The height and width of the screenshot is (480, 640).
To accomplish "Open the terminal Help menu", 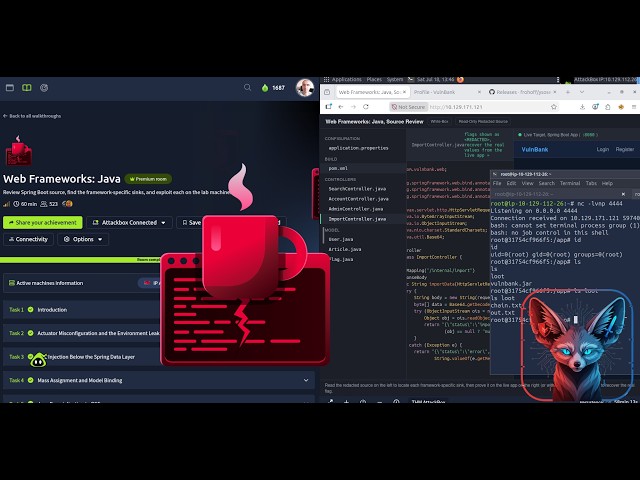I will point(607,183).
